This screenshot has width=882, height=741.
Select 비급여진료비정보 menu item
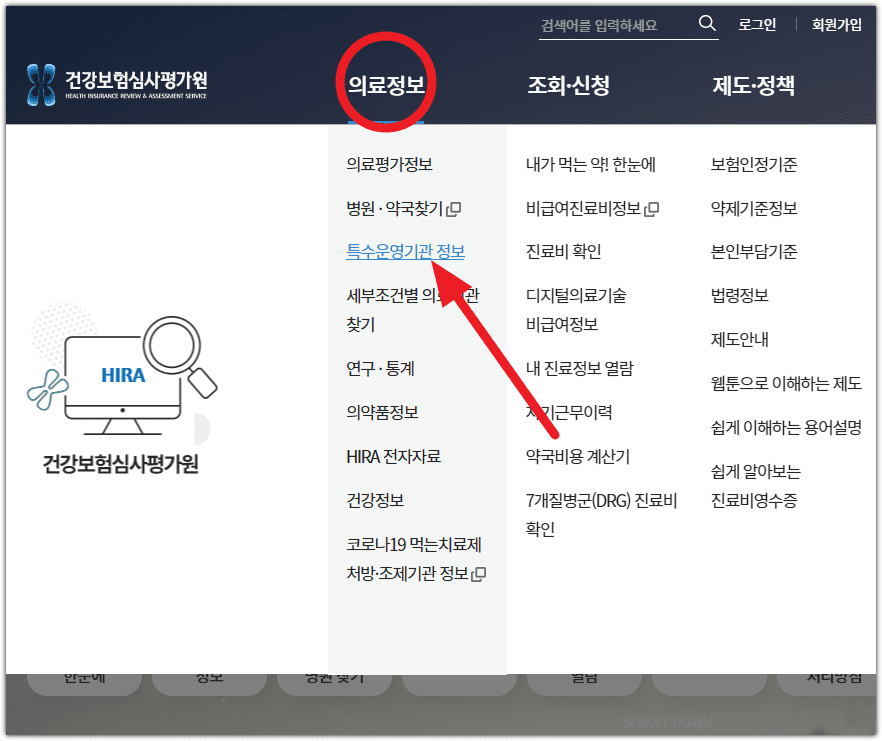point(583,209)
